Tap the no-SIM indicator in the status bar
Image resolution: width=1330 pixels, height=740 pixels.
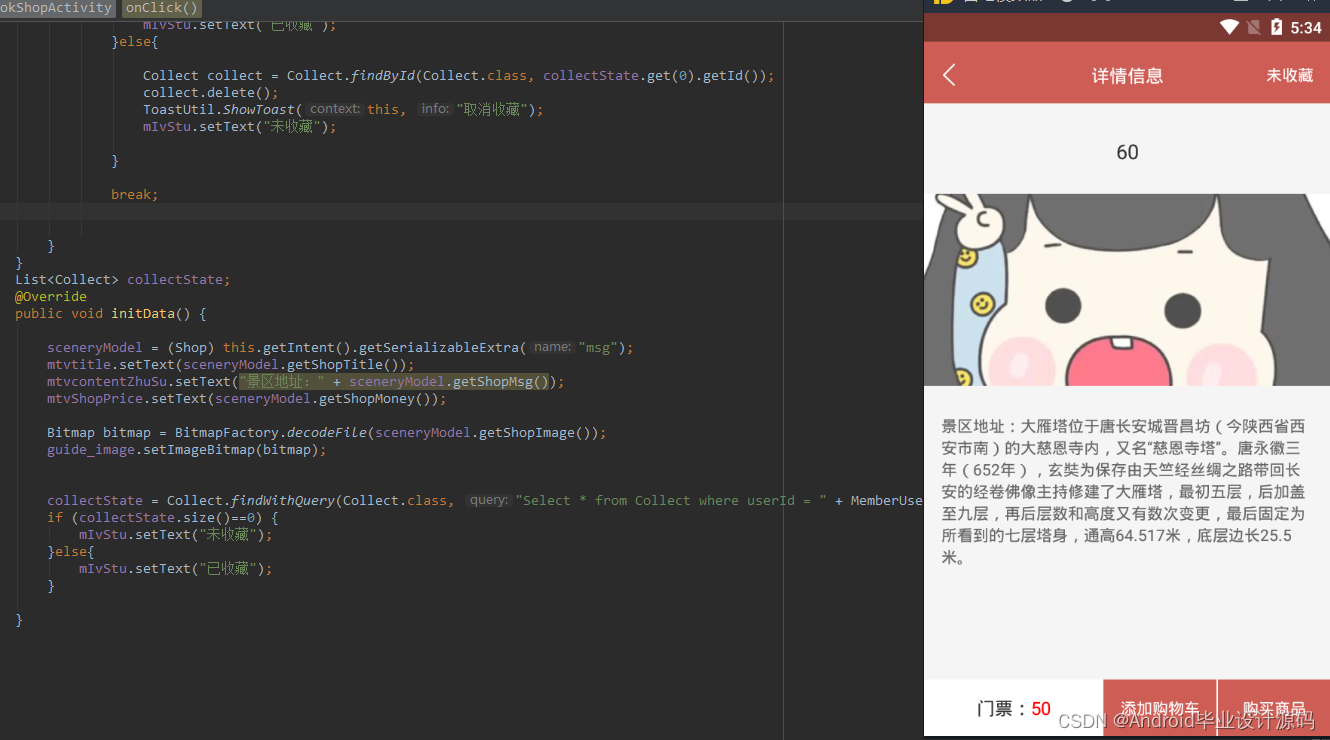1254,27
